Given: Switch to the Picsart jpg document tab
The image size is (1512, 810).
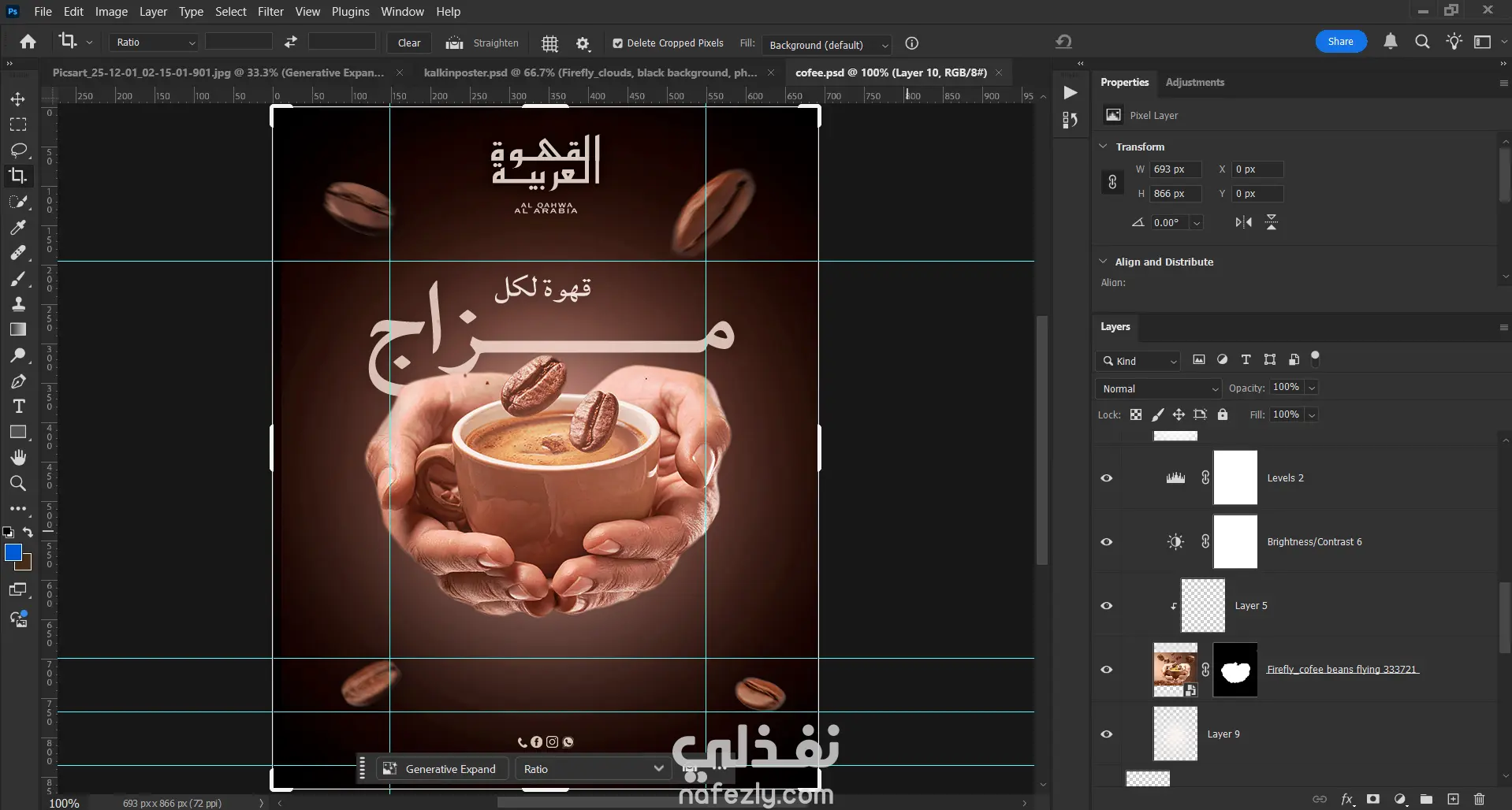Looking at the screenshot, I should coord(218,72).
